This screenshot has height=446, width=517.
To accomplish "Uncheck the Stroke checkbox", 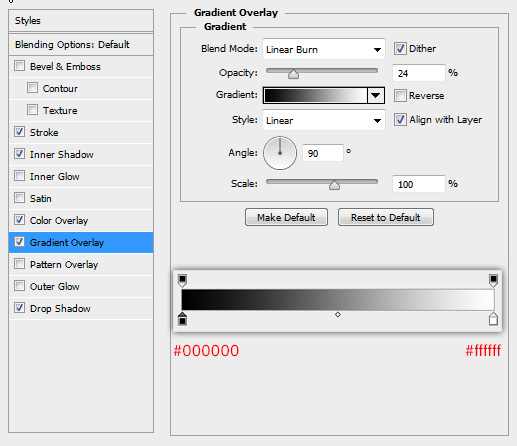I will click(x=19, y=132).
